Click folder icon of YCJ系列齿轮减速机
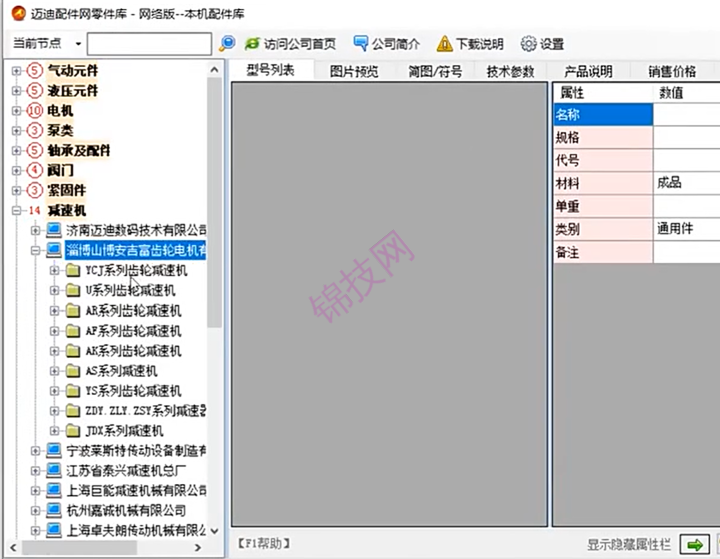Image resolution: width=720 pixels, height=559 pixels. tap(73, 270)
